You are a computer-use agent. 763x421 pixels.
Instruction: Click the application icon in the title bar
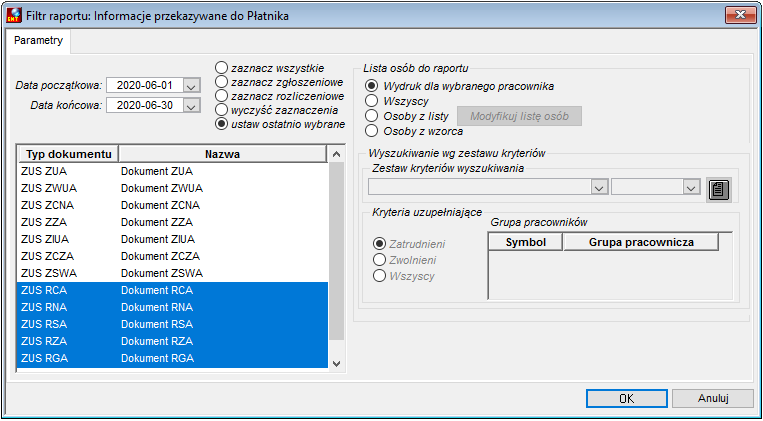pyautogui.click(x=13, y=16)
